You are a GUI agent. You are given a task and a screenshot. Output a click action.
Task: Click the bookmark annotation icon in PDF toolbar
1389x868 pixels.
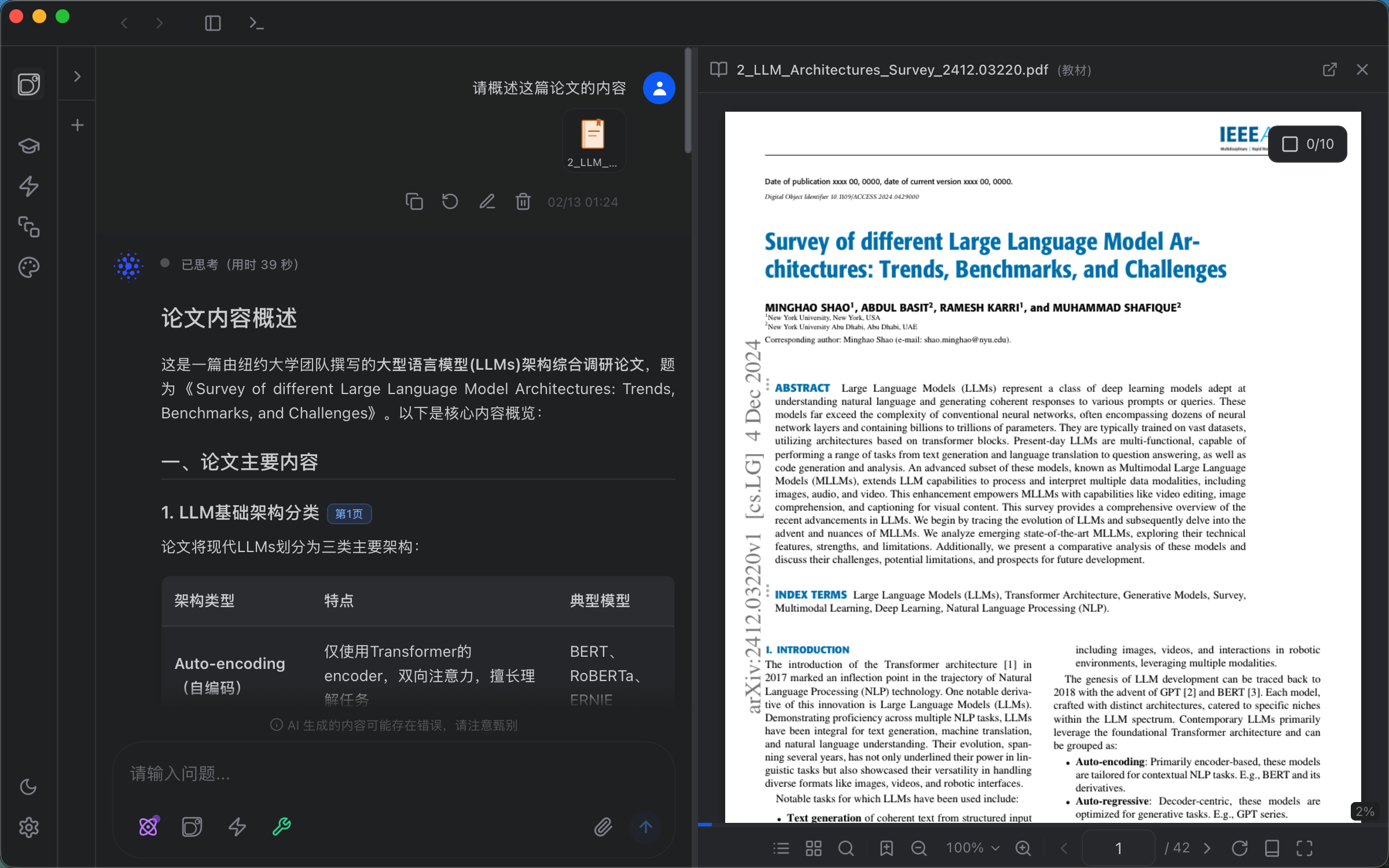coord(886,848)
